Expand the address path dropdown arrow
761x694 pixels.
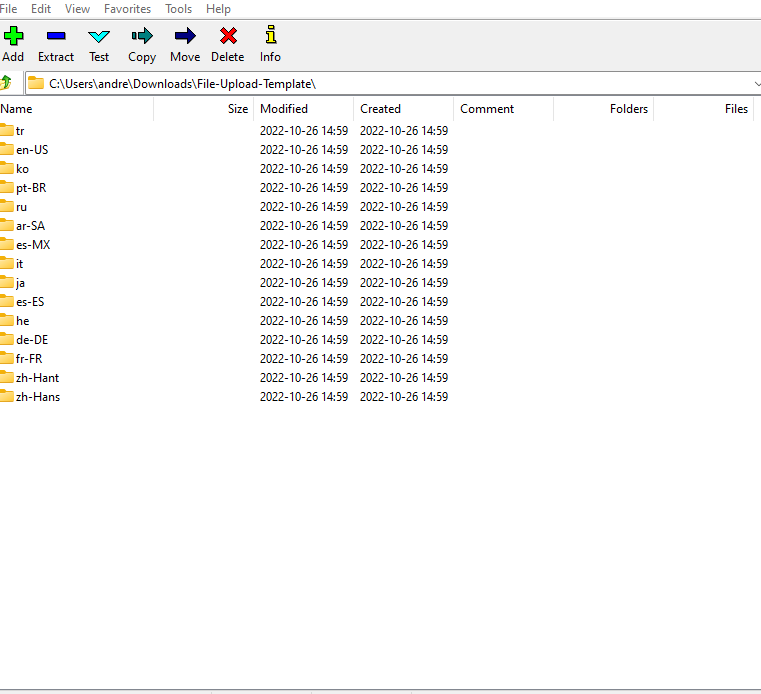point(755,84)
